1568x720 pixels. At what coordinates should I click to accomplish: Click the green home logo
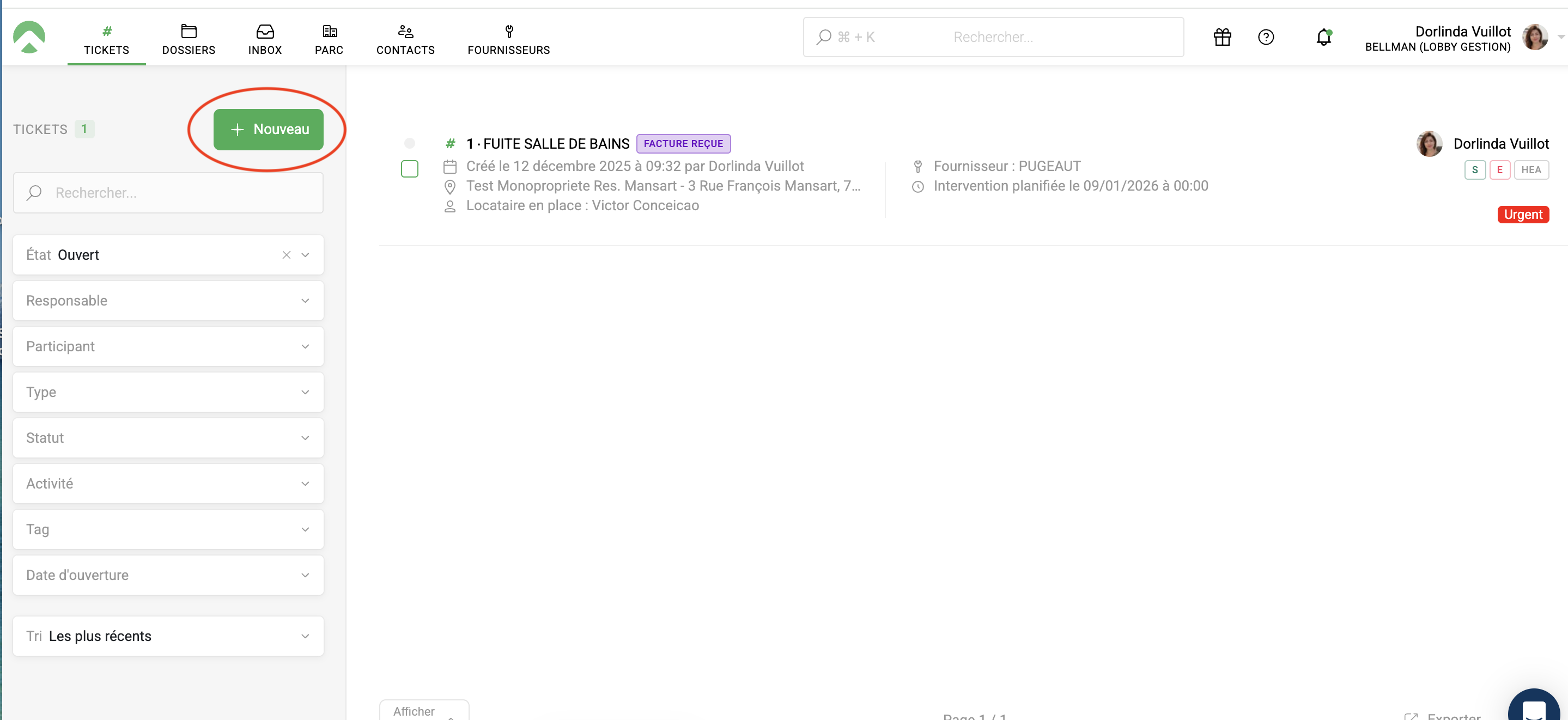[29, 37]
